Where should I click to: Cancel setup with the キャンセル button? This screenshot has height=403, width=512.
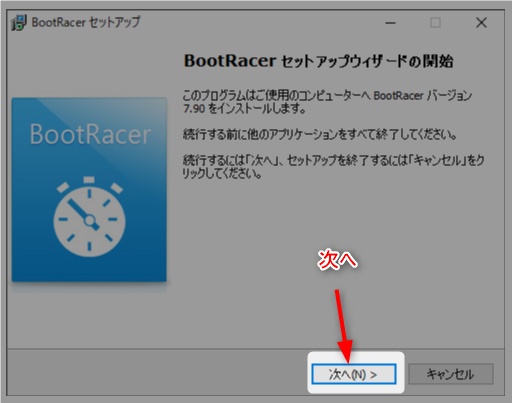450,374
